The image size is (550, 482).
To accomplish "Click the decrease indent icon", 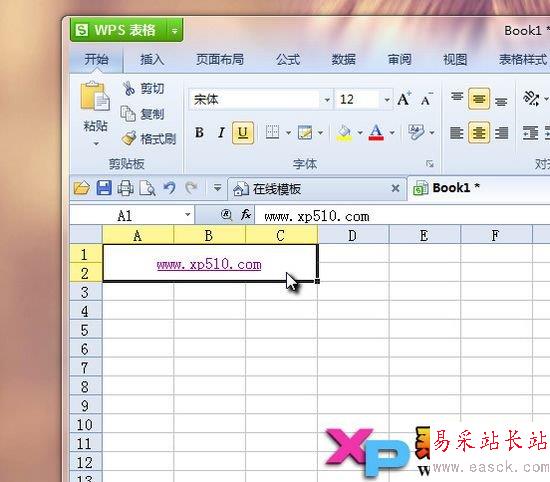I will click(530, 133).
